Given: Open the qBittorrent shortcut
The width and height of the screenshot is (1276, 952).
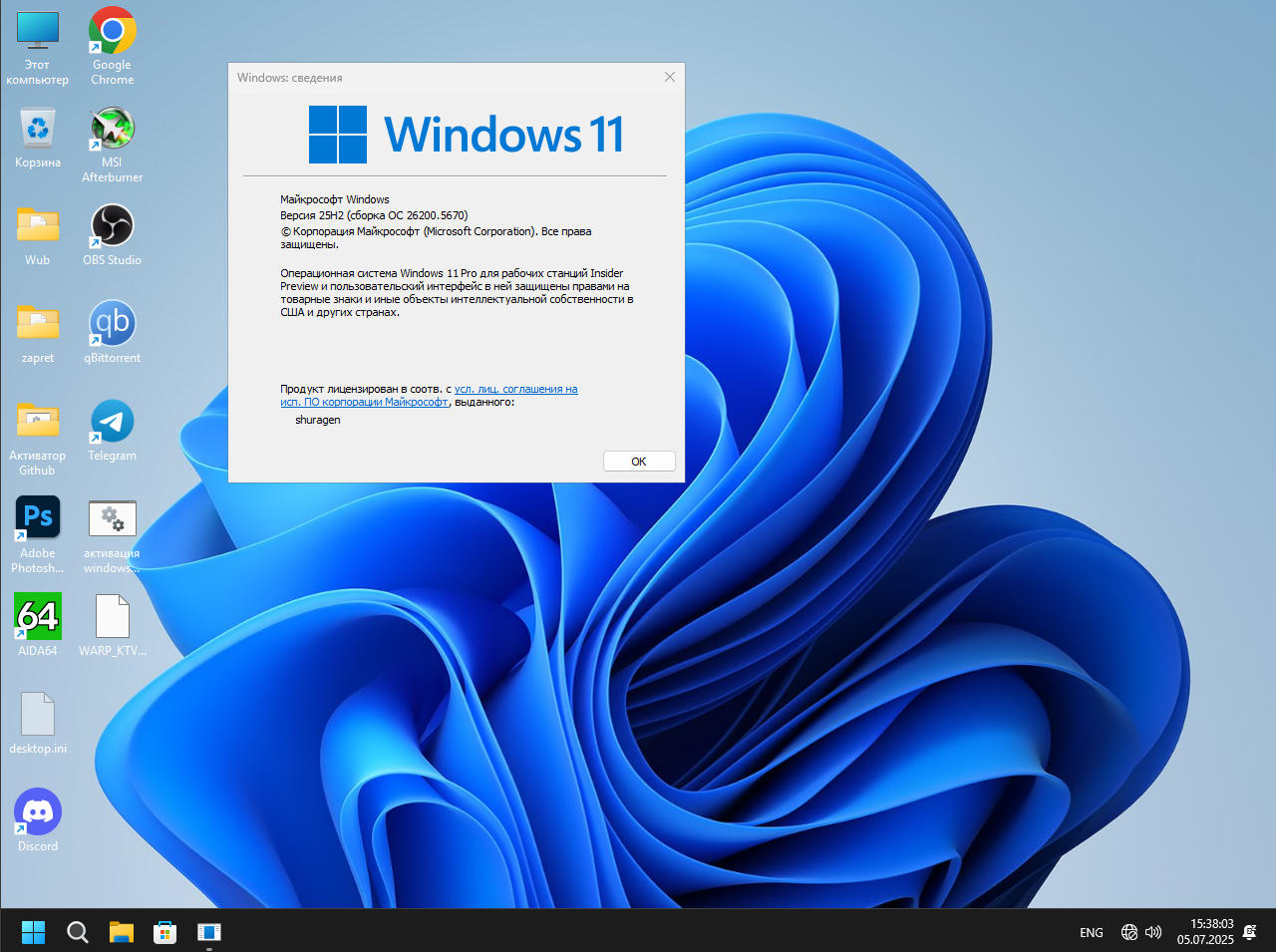Looking at the screenshot, I should pyautogui.click(x=112, y=333).
